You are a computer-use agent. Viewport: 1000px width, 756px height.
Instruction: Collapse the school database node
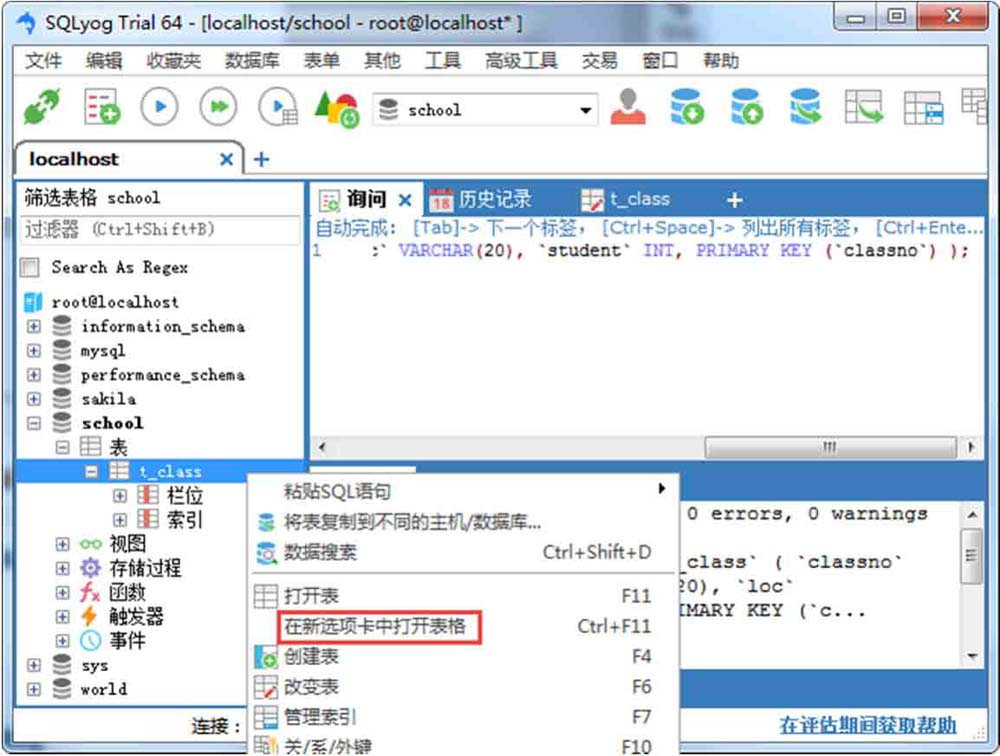(34, 424)
